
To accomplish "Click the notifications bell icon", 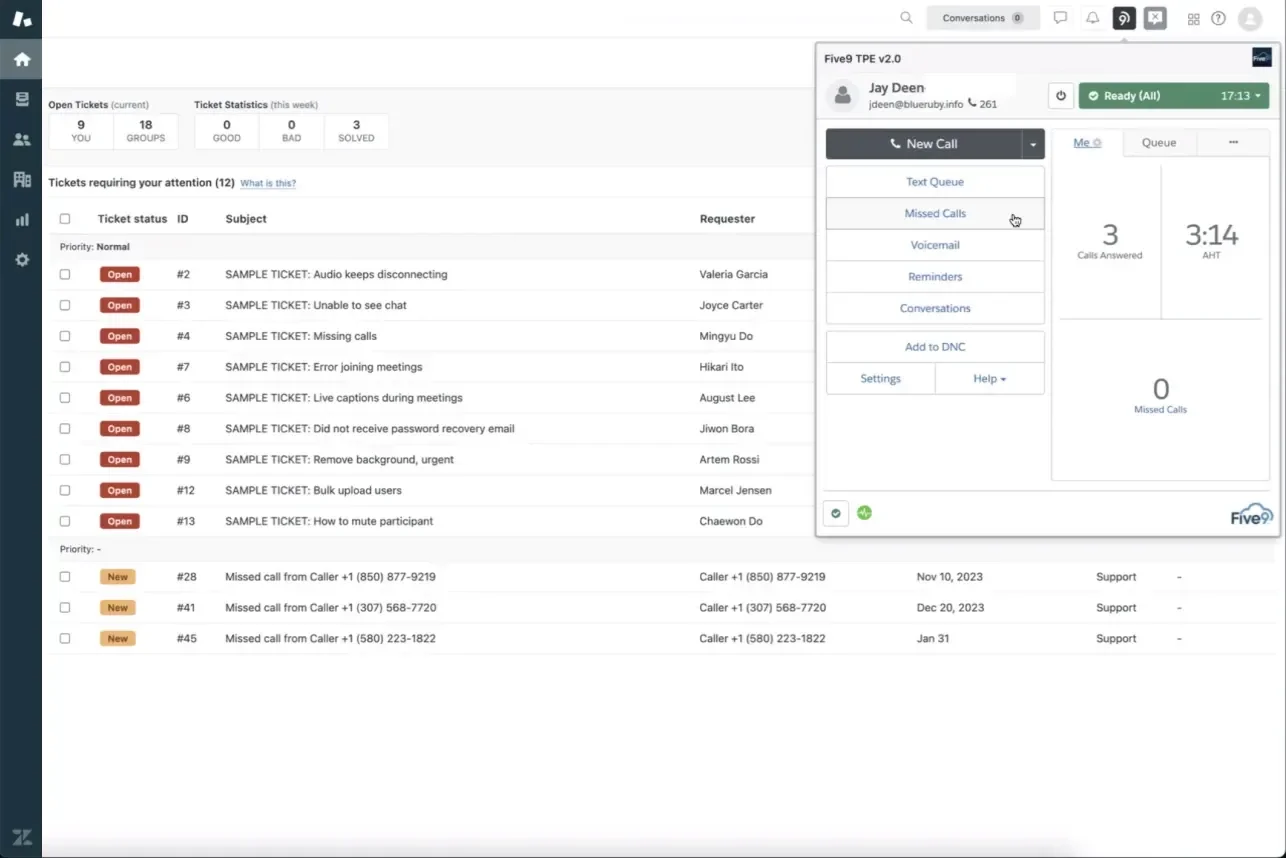I will pos(1092,18).
